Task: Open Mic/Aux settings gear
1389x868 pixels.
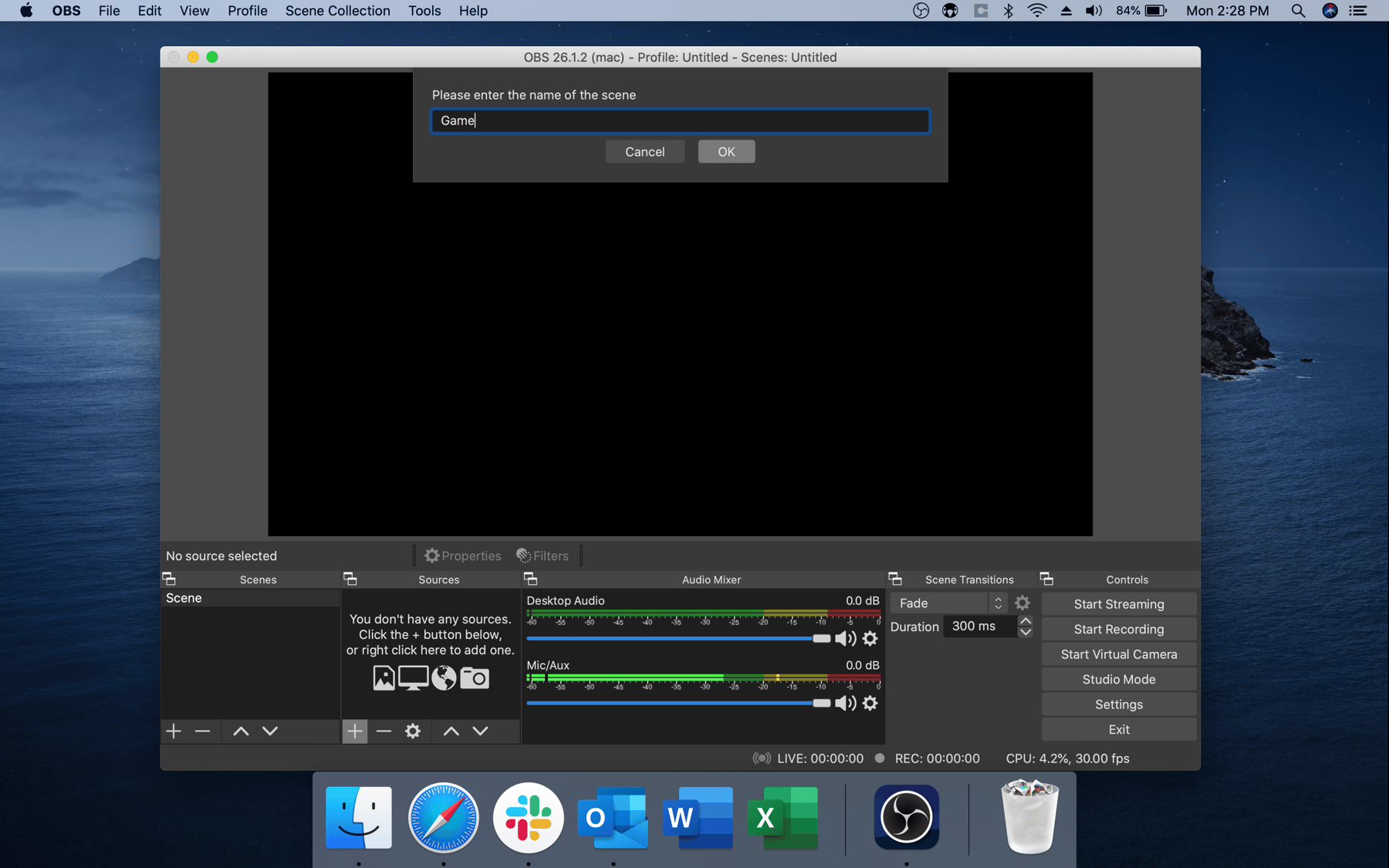Action: (870, 703)
